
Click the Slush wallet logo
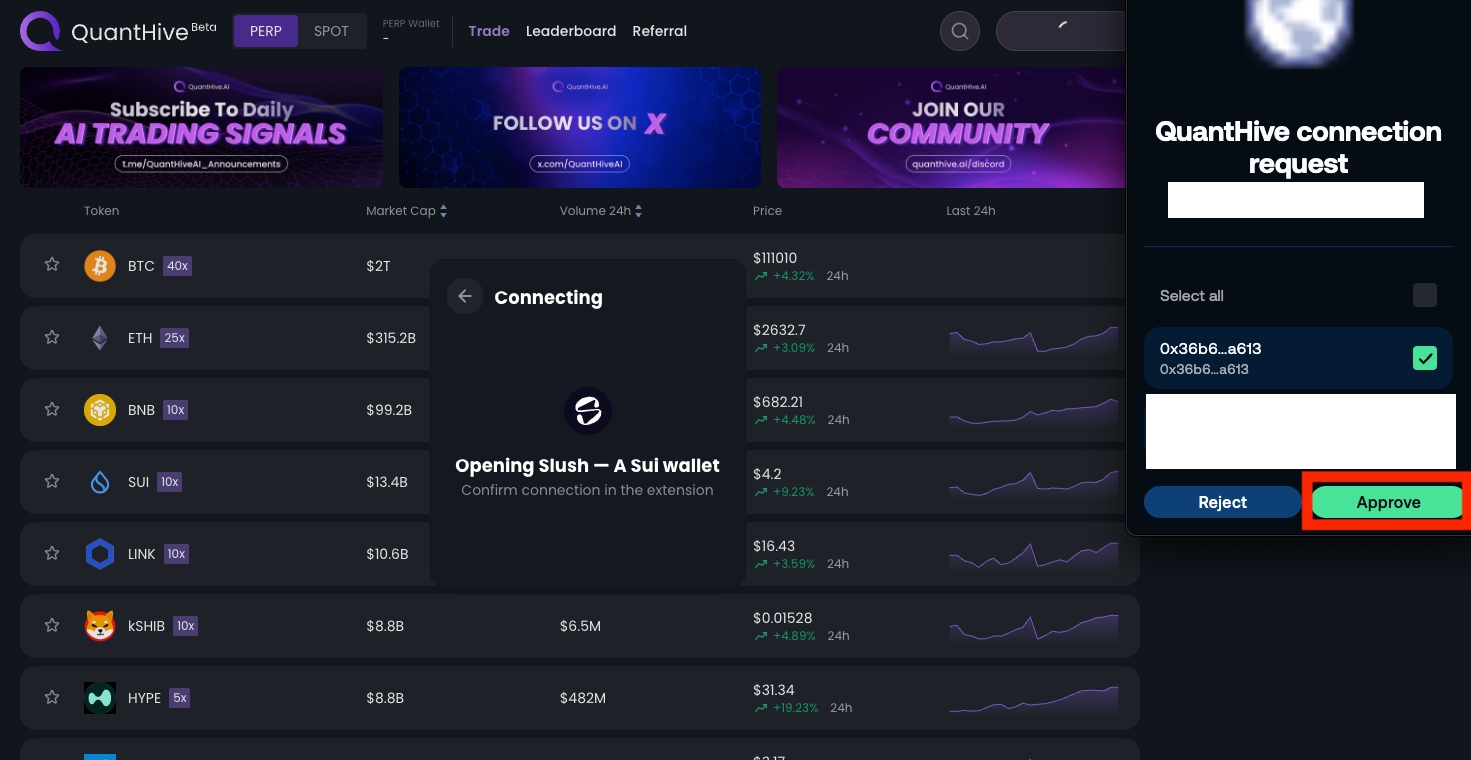pyautogui.click(x=587, y=411)
